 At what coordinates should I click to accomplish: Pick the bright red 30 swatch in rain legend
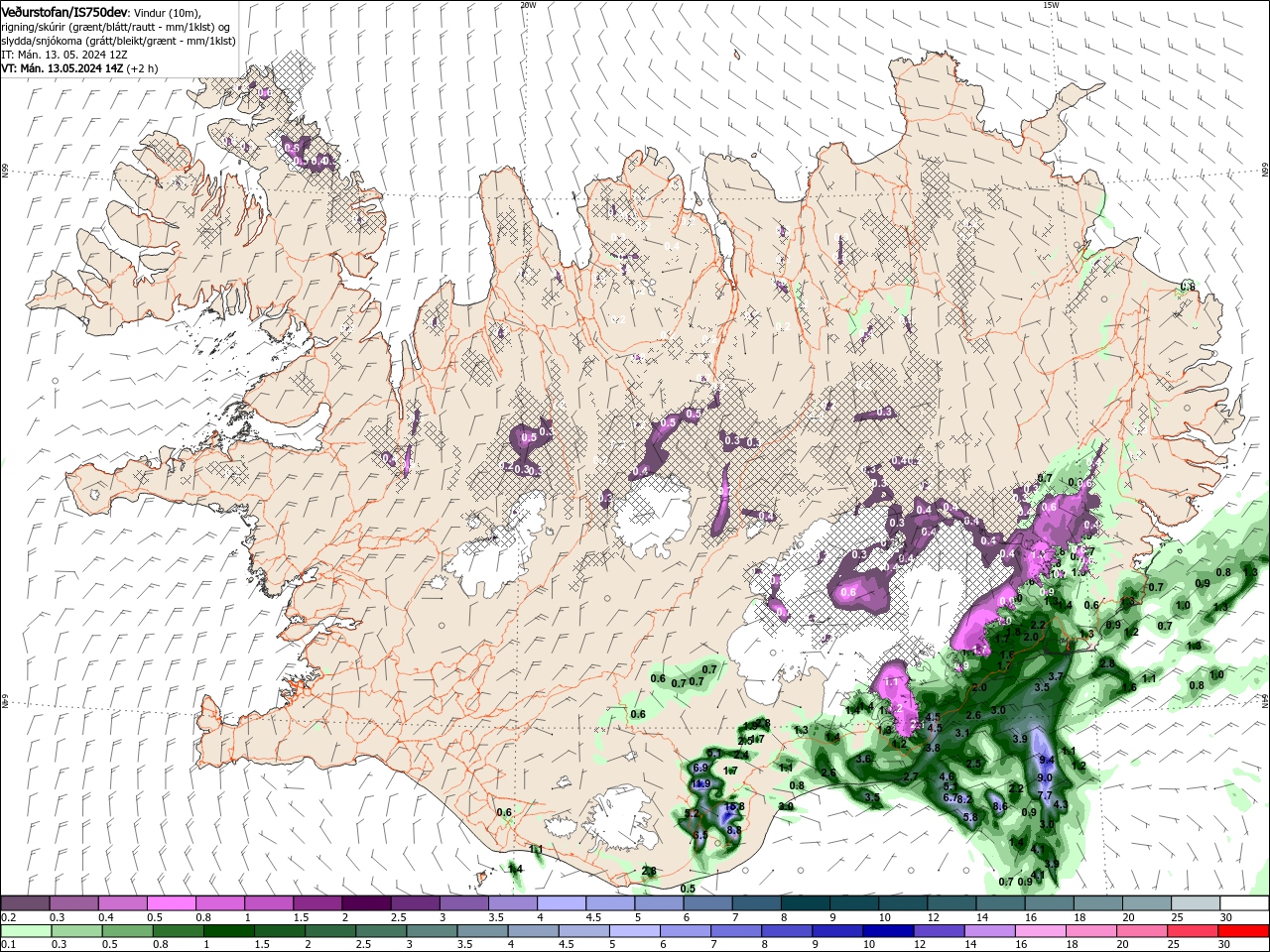(1242, 931)
